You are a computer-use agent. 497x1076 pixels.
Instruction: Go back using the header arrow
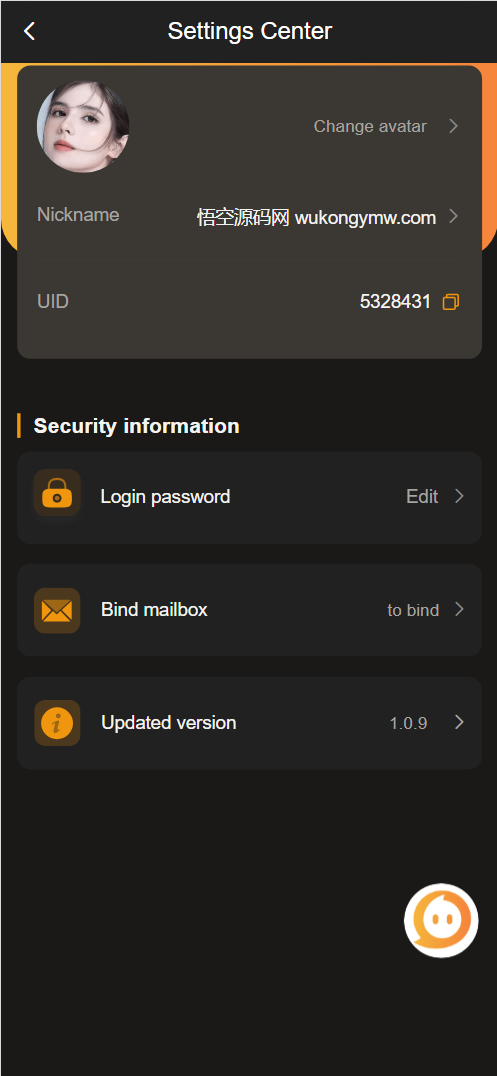(29, 31)
